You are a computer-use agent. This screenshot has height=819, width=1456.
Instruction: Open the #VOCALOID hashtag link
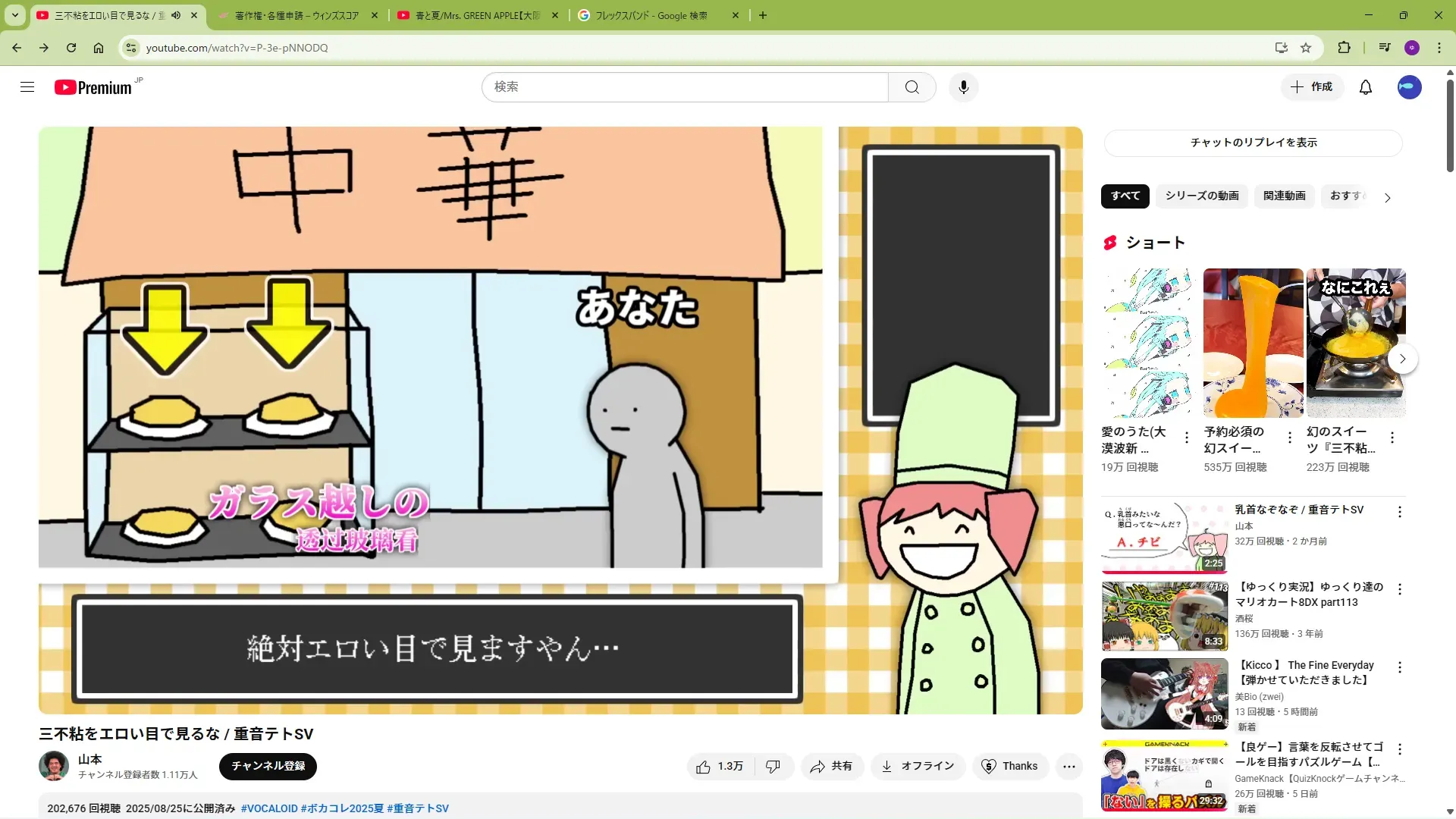coord(269,808)
